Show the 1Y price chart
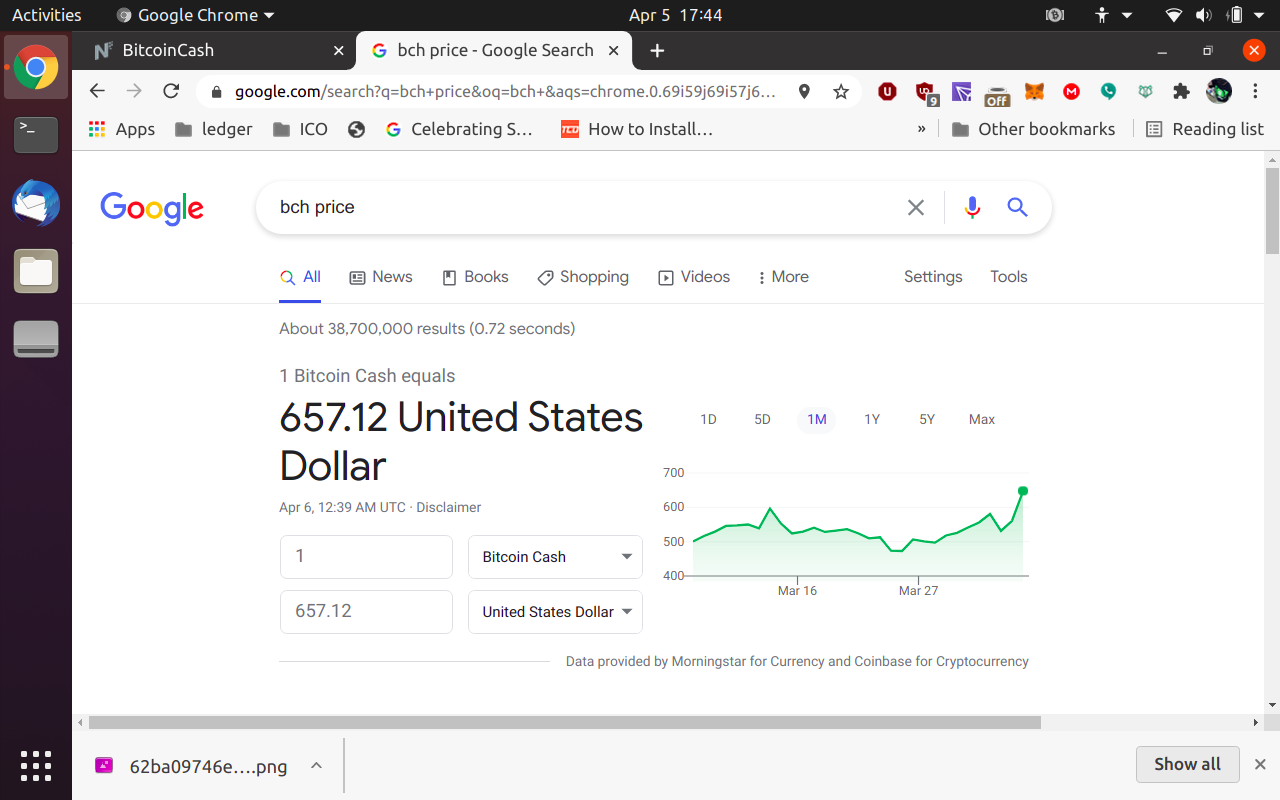This screenshot has width=1280, height=800. 872,419
